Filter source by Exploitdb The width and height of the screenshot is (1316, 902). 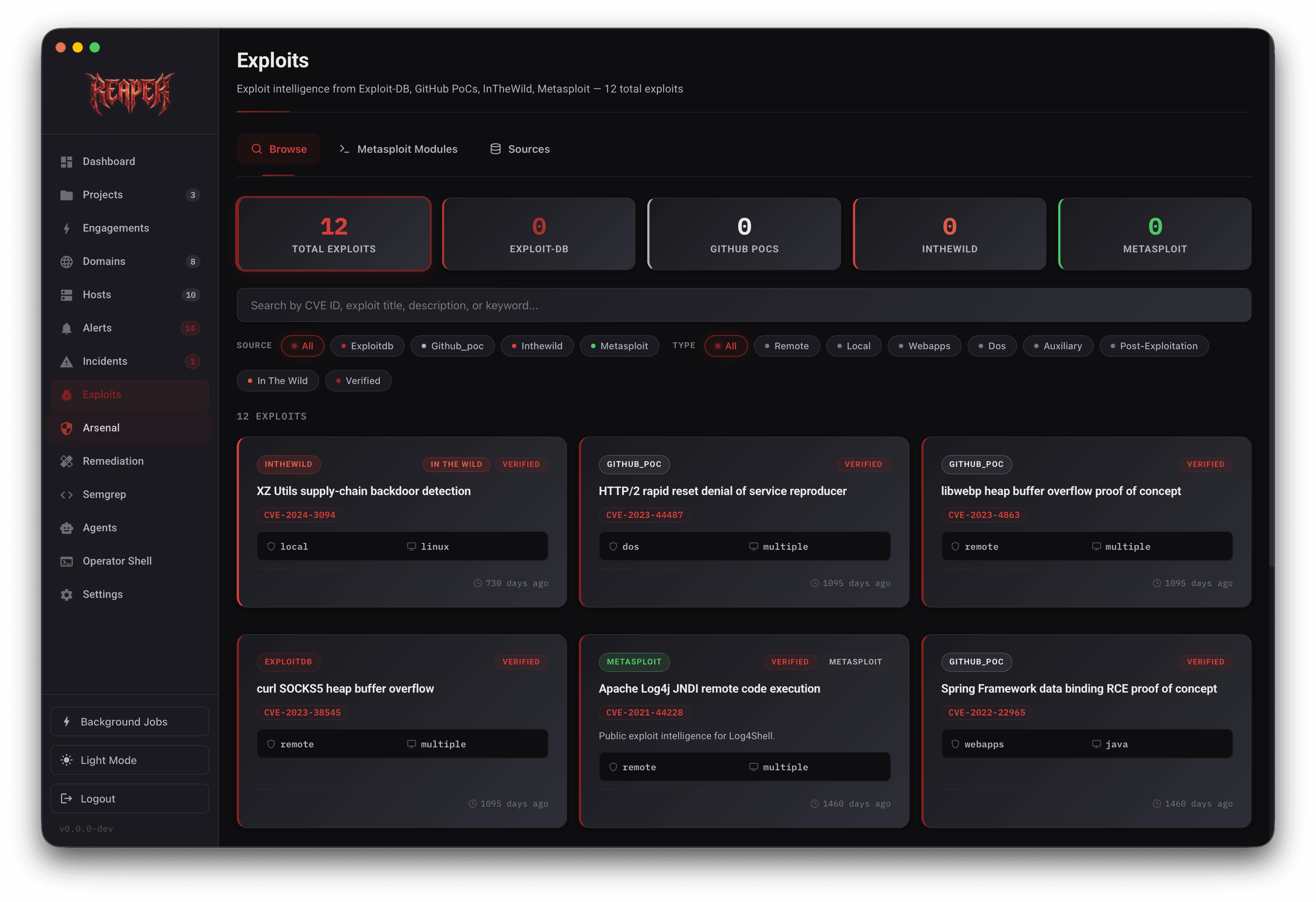(367, 346)
